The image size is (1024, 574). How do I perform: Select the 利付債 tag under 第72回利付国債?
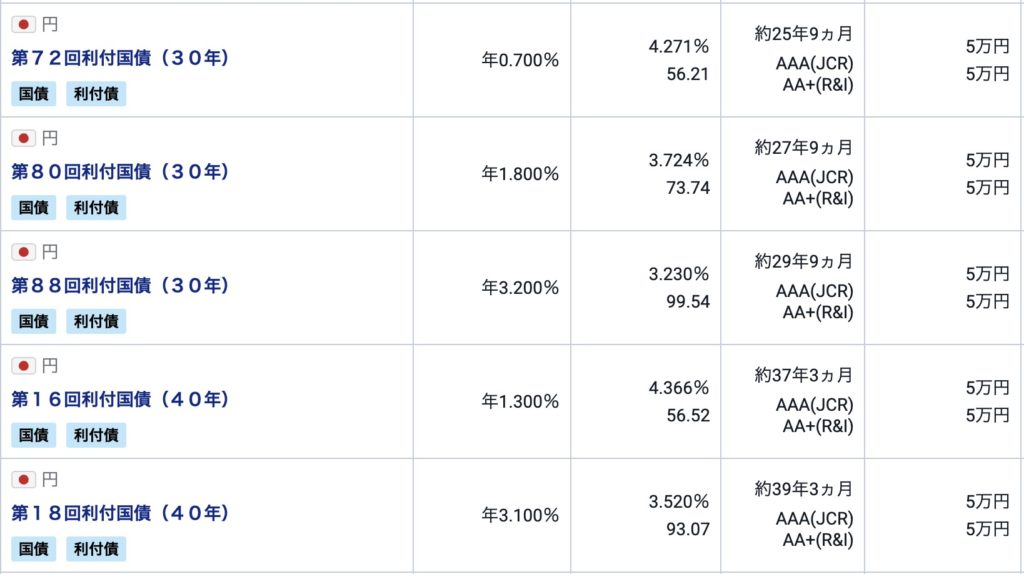coord(96,94)
